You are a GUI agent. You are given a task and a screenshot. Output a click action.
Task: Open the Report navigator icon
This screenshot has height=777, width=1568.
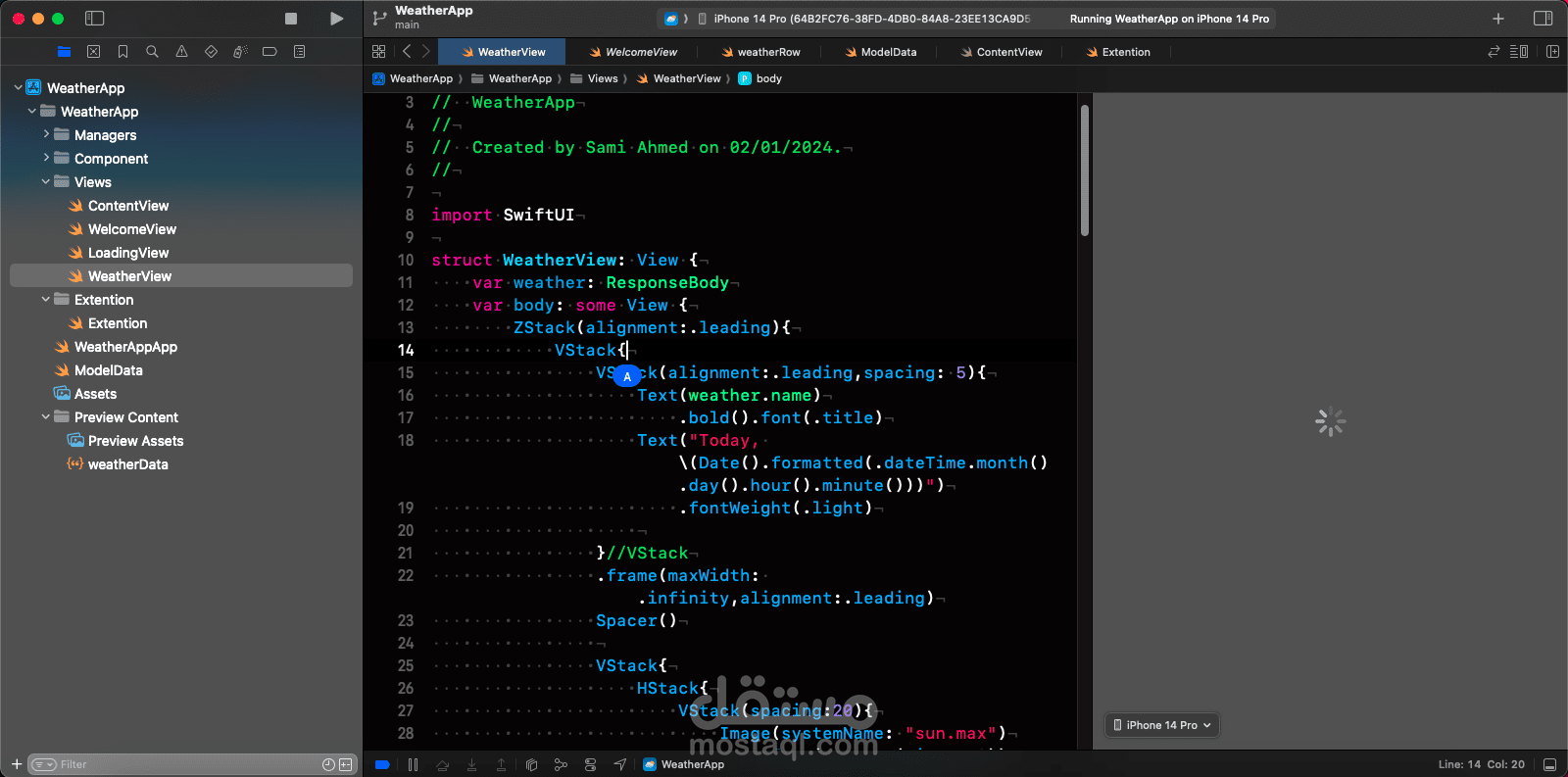pyautogui.click(x=299, y=52)
